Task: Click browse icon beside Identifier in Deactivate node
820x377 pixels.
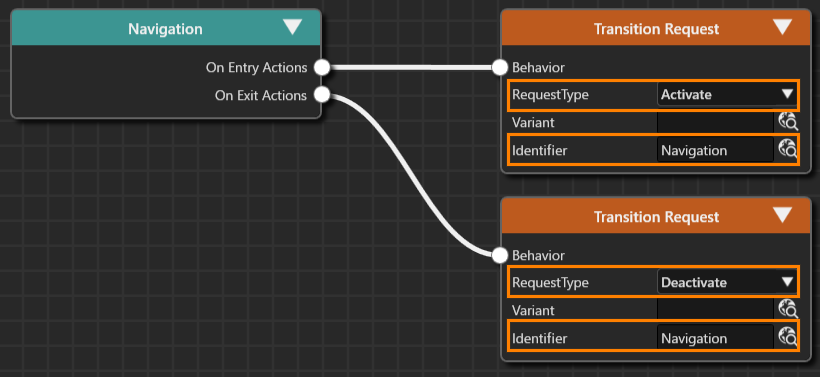Action: pos(787,338)
